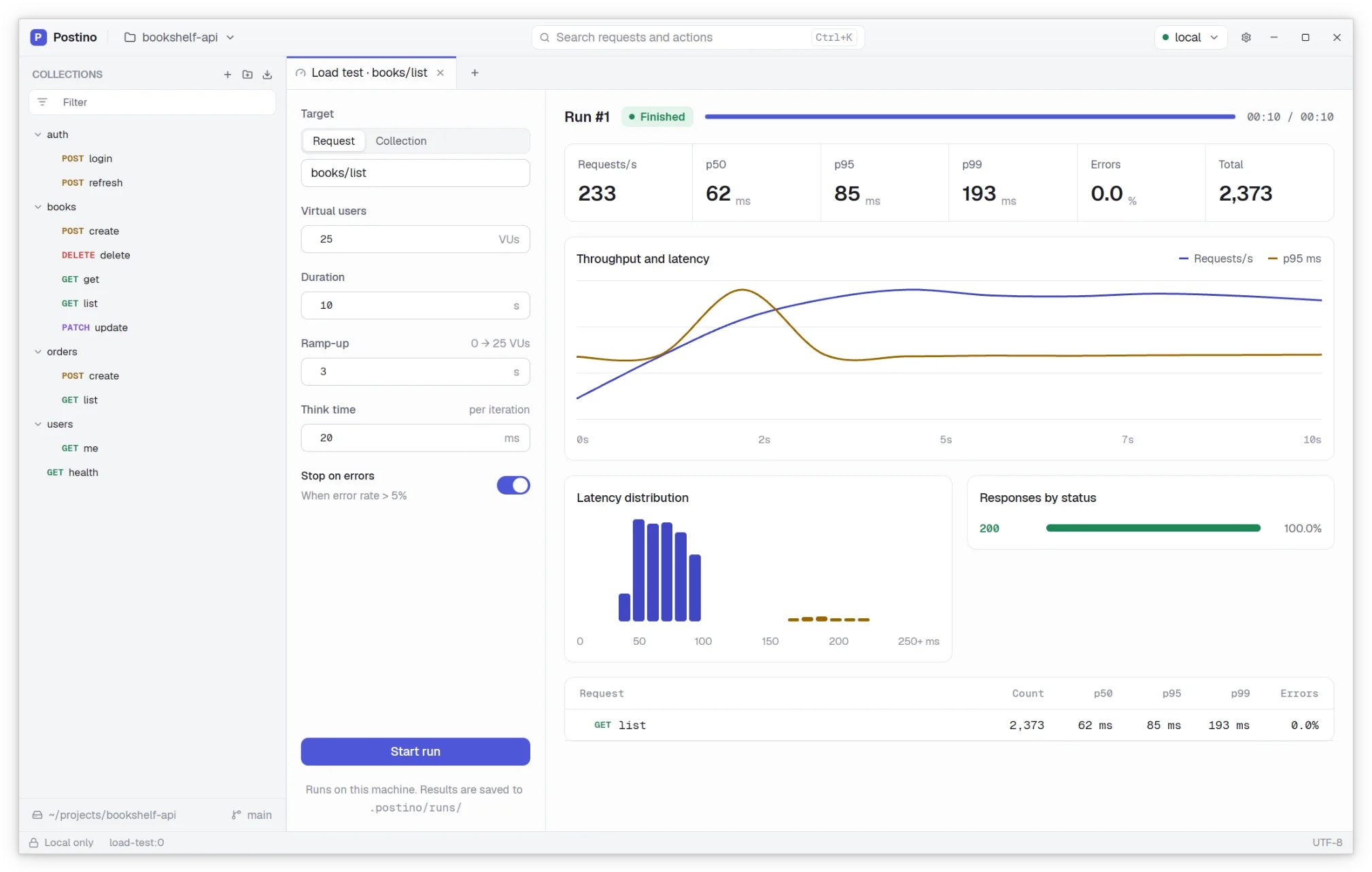Focus the Search requests and actions box

pyautogui.click(x=698, y=37)
